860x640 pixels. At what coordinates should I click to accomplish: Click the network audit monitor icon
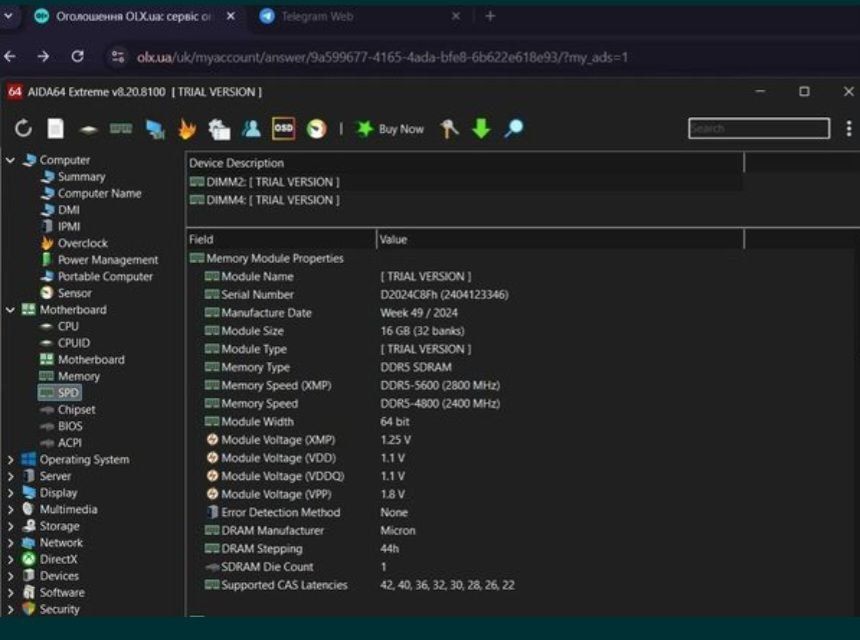click(155, 129)
